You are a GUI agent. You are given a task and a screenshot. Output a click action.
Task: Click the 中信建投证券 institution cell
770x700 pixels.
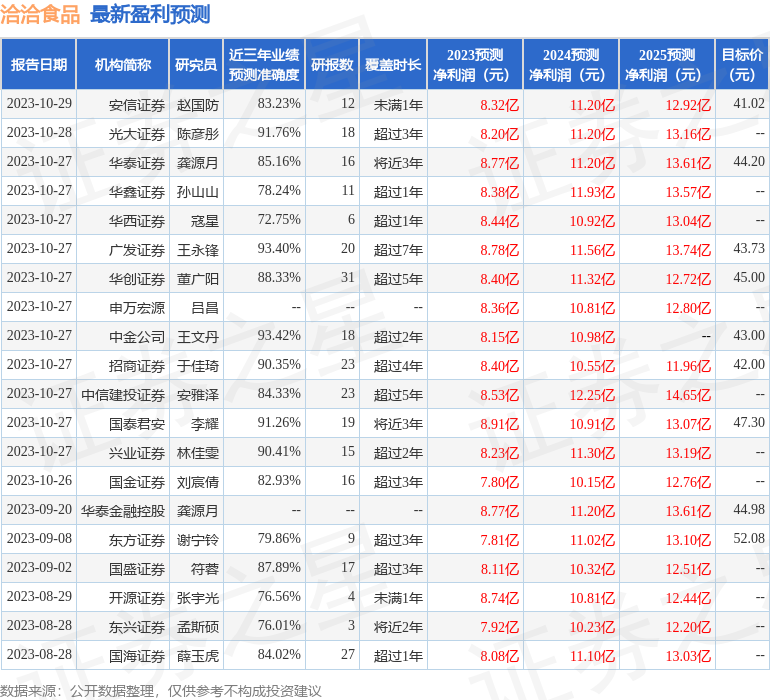pyautogui.click(x=123, y=395)
